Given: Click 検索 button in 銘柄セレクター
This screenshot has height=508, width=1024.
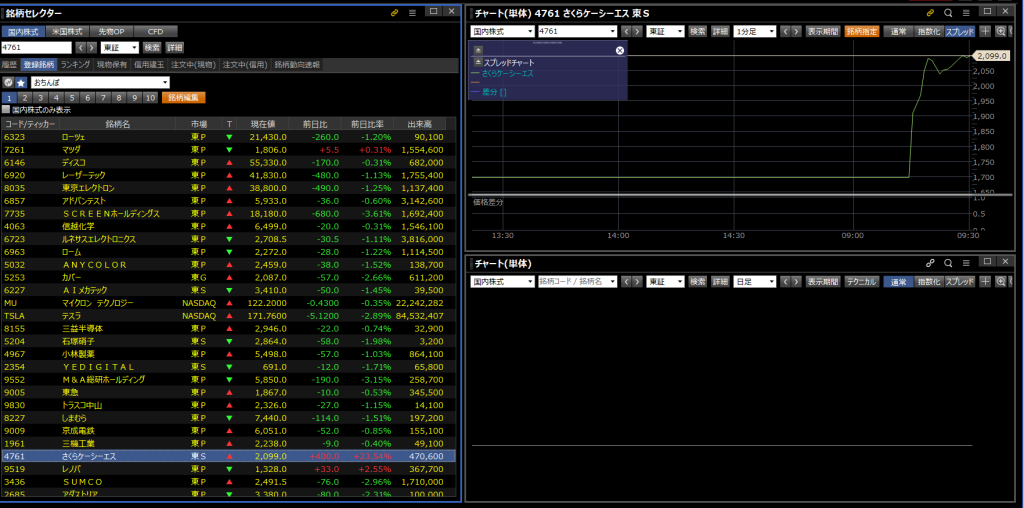Looking at the screenshot, I should (152, 47).
